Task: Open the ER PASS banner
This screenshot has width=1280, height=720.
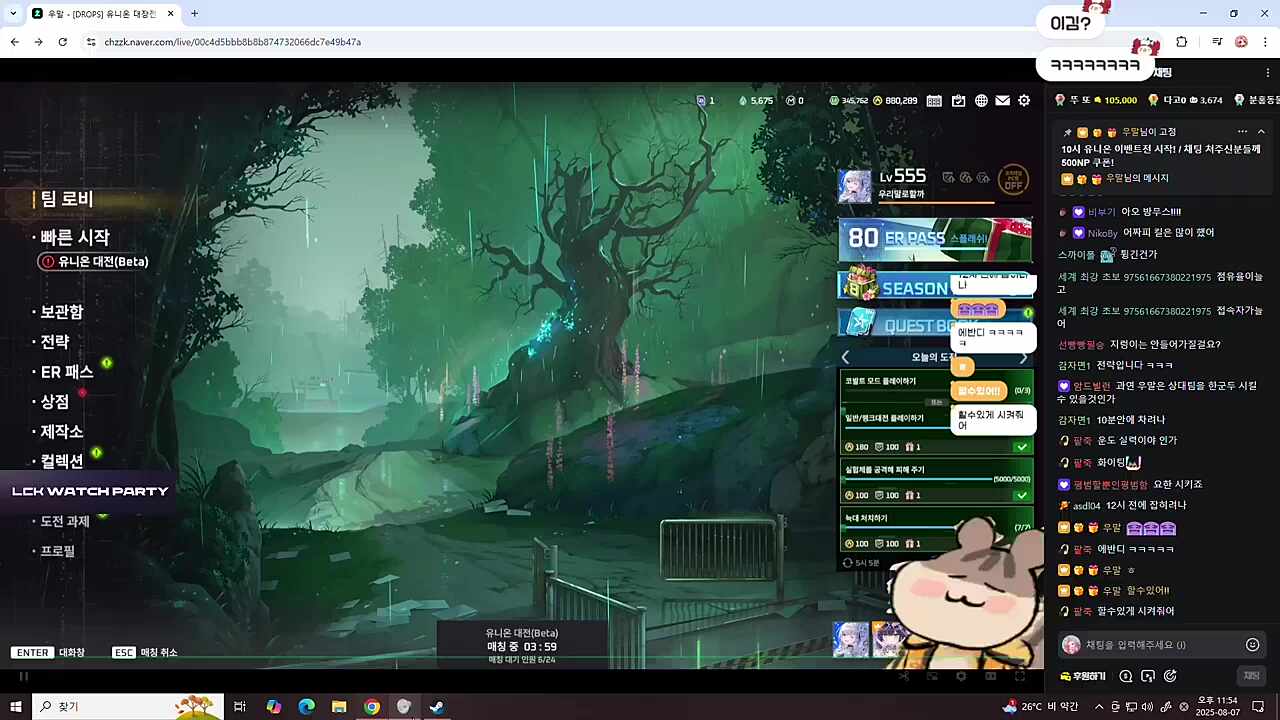Action: (x=934, y=238)
